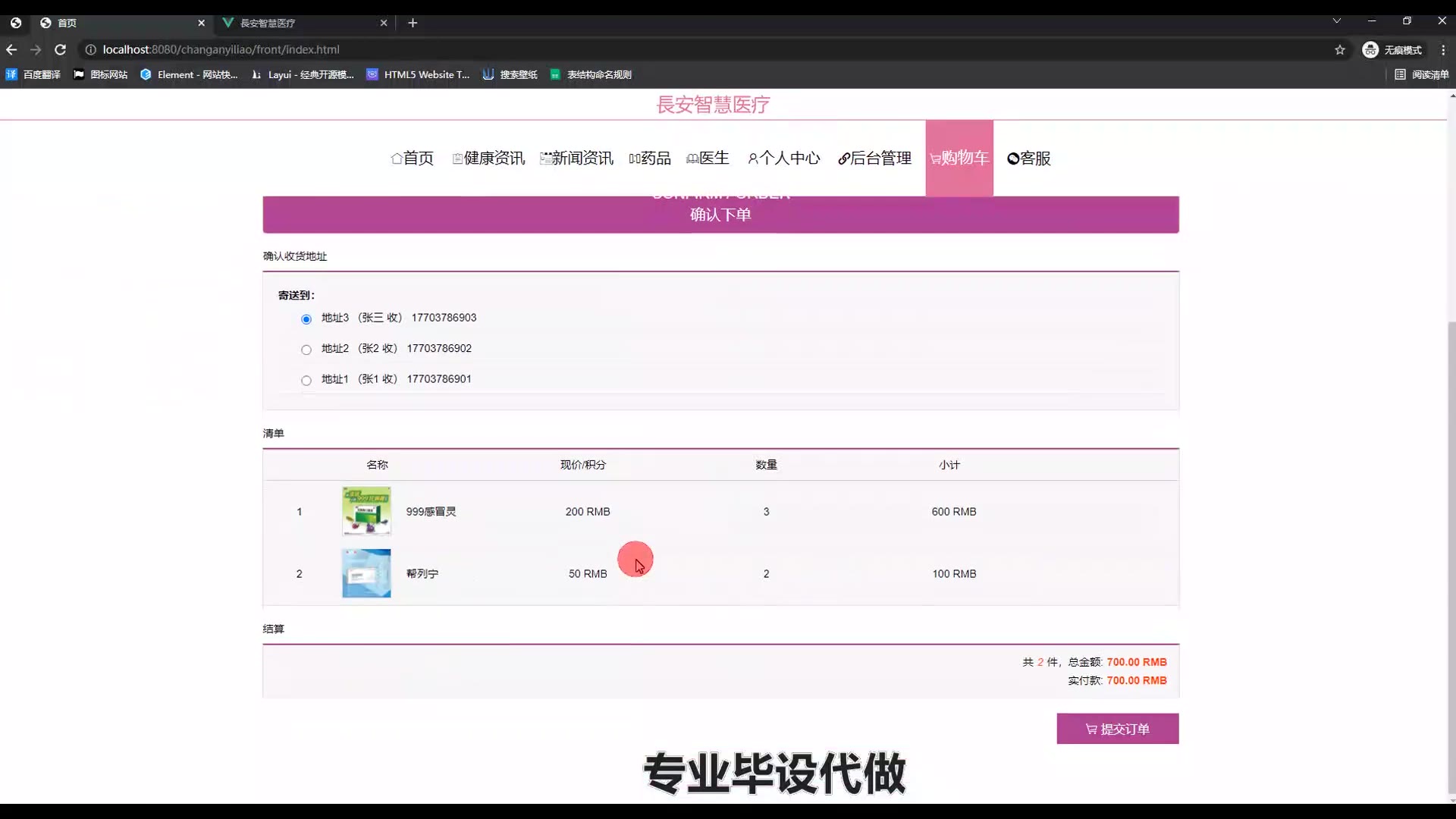Select address 地址3 radio button

(x=306, y=319)
